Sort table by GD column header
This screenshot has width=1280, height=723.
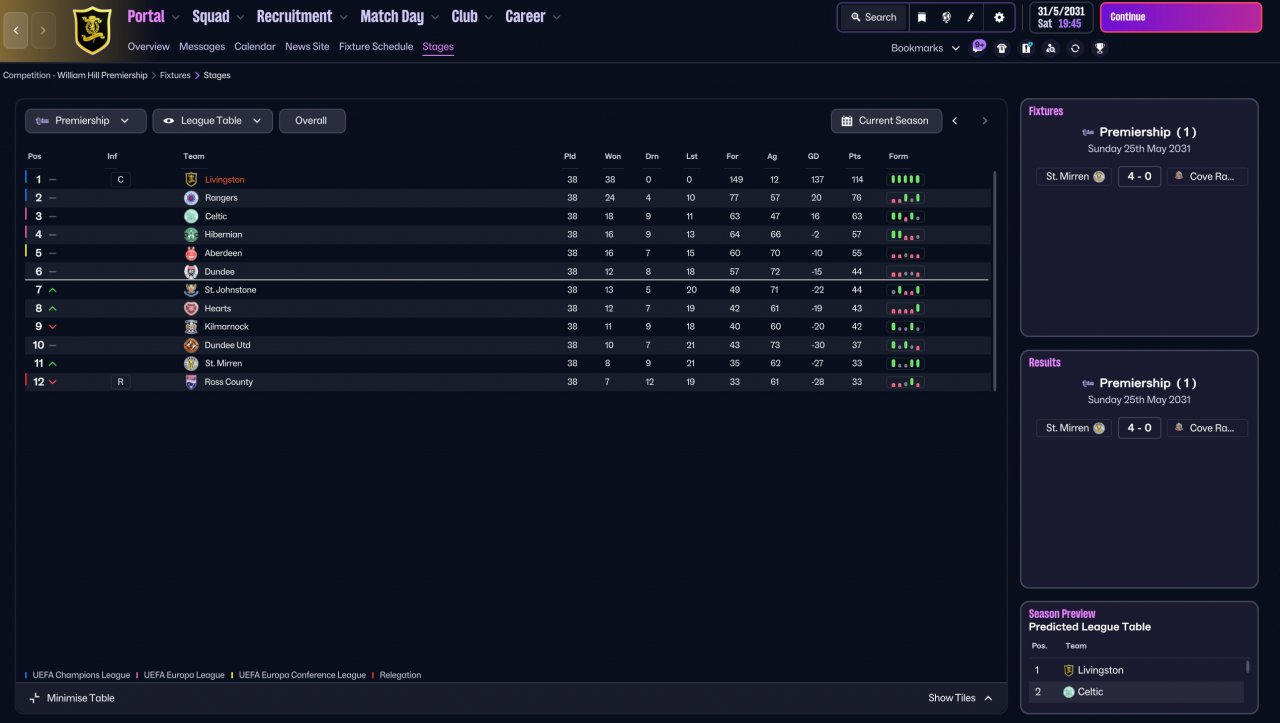pyautogui.click(x=815, y=156)
